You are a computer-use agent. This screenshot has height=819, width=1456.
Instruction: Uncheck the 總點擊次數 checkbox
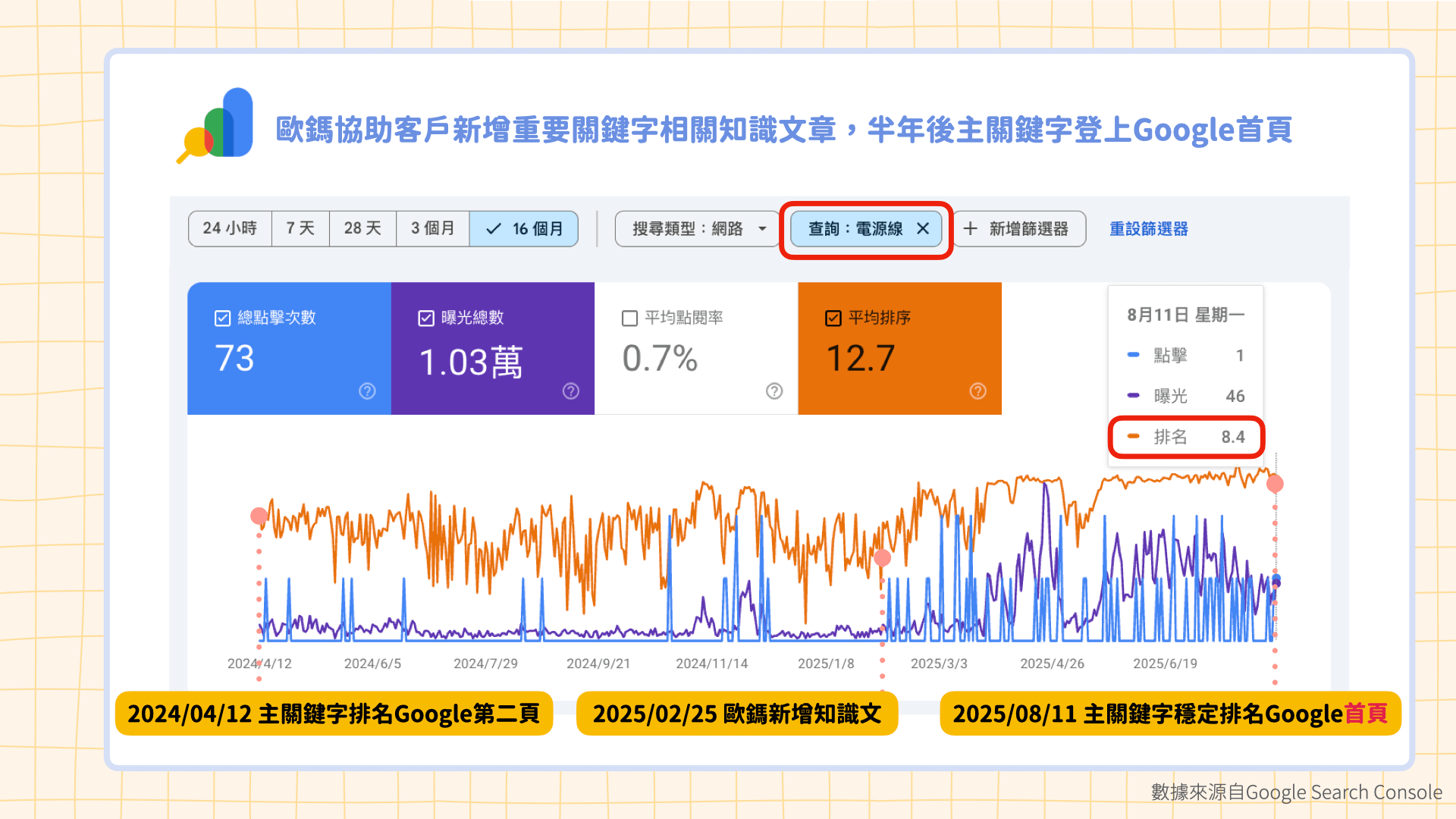[x=222, y=318]
